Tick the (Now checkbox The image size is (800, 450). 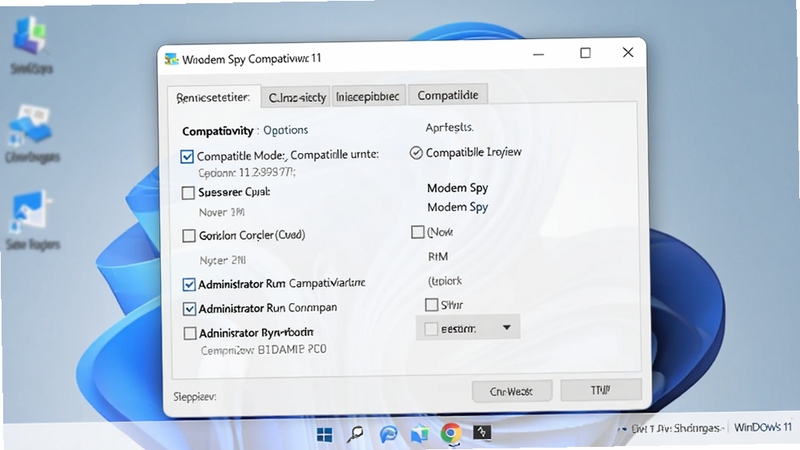418,232
